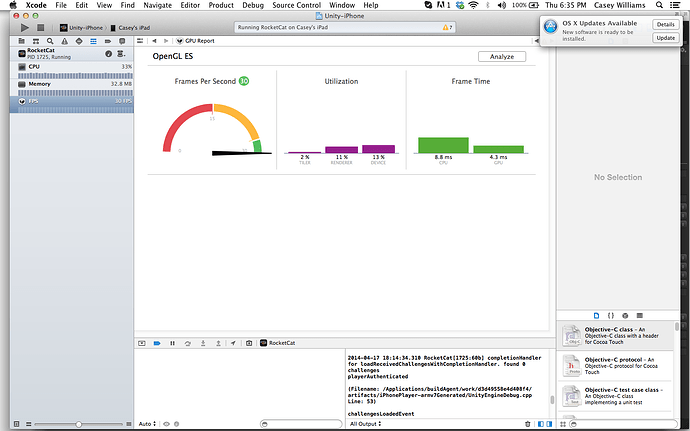The height and width of the screenshot is (431, 690).
Task: Open the Issue navigator warning icon
Action: [65, 41]
